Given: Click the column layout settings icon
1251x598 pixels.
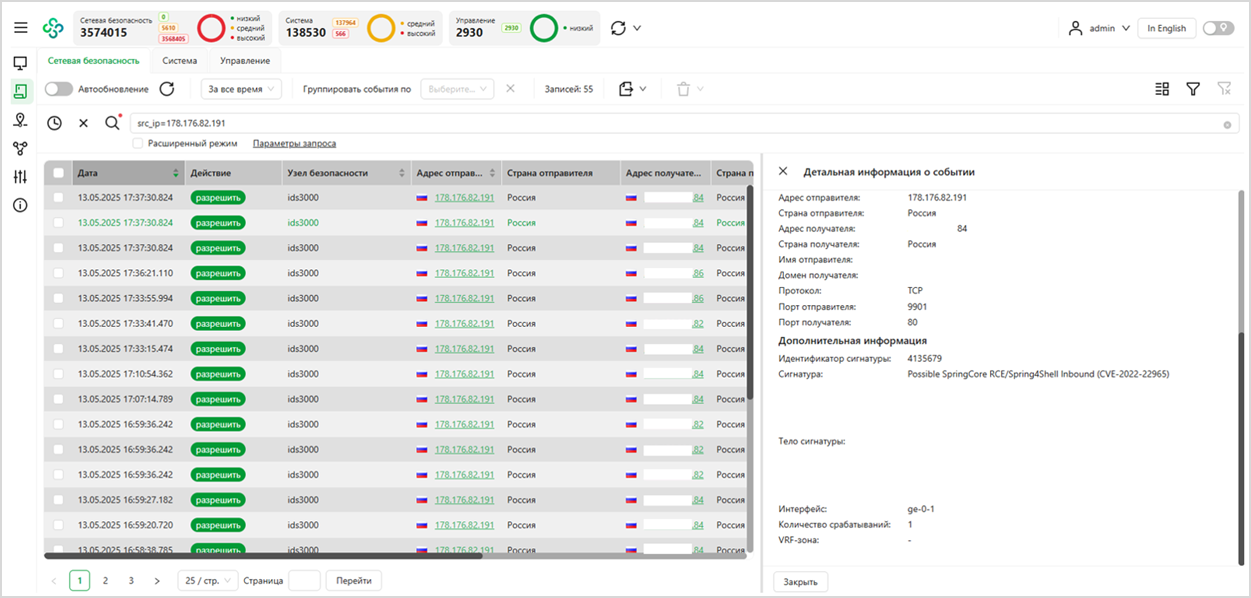Looking at the screenshot, I should pyautogui.click(x=1162, y=89).
